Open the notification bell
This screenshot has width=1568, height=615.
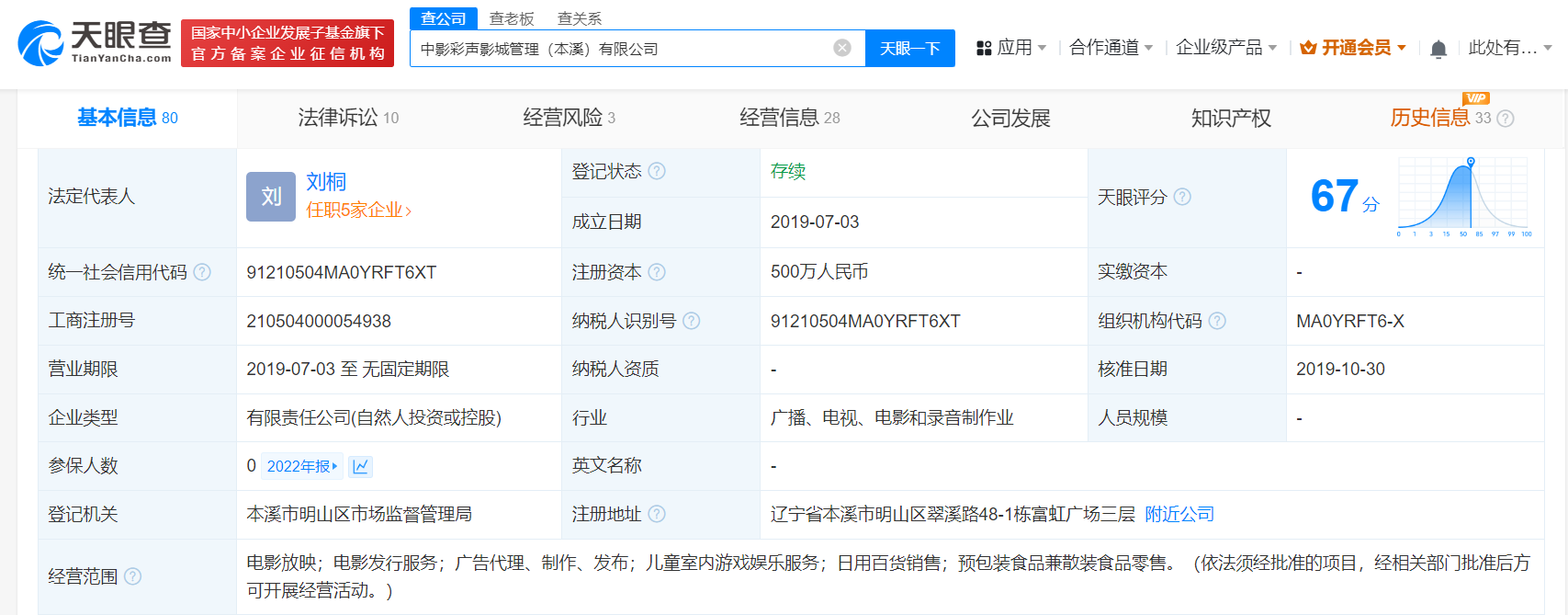pos(1438,49)
